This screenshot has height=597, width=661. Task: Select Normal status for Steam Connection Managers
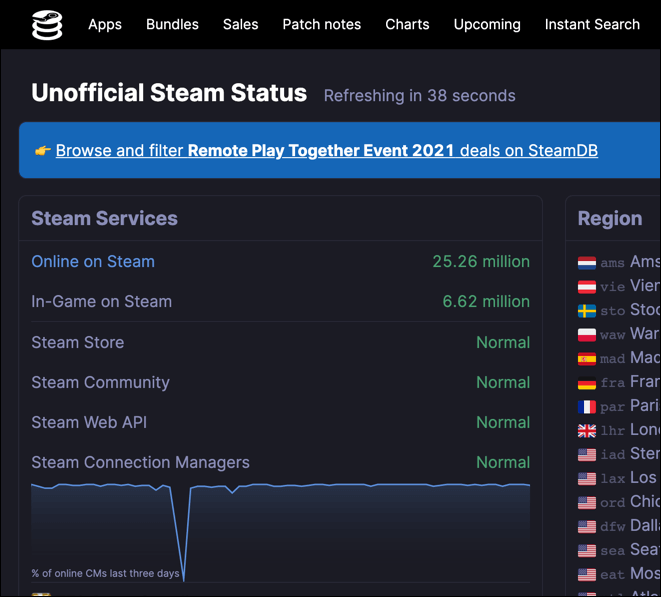pos(503,463)
